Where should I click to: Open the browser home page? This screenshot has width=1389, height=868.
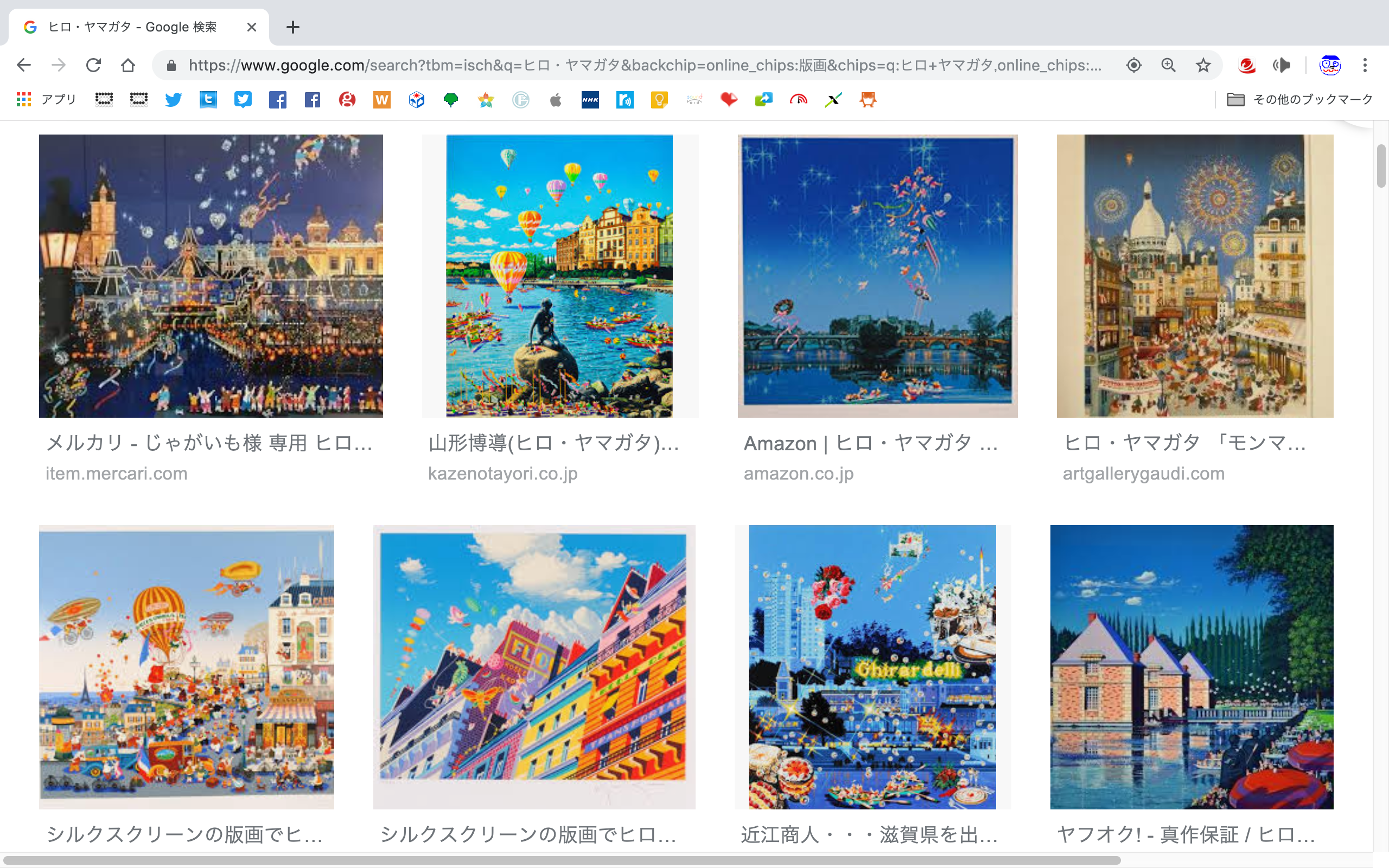(x=128, y=66)
